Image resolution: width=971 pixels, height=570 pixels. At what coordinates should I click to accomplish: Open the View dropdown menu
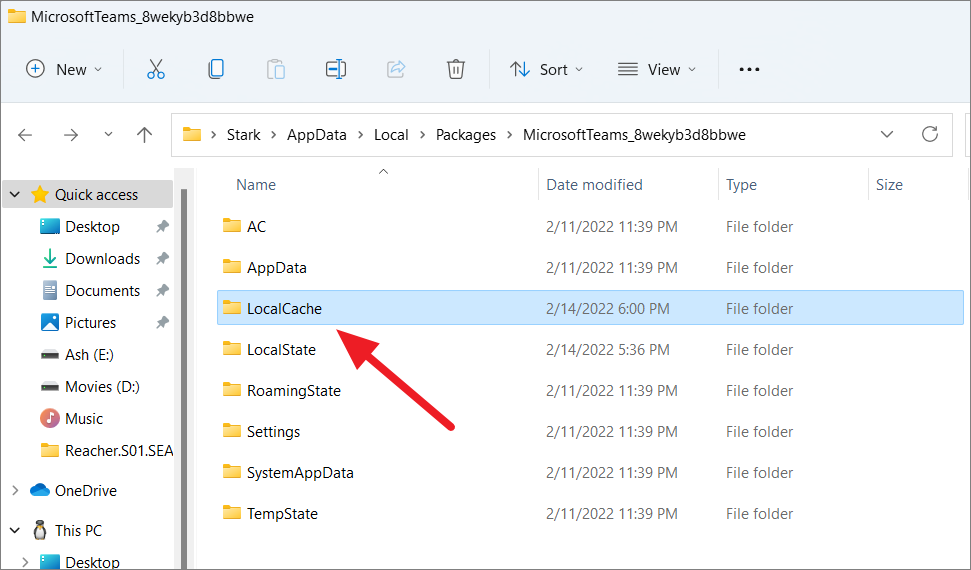pos(657,69)
